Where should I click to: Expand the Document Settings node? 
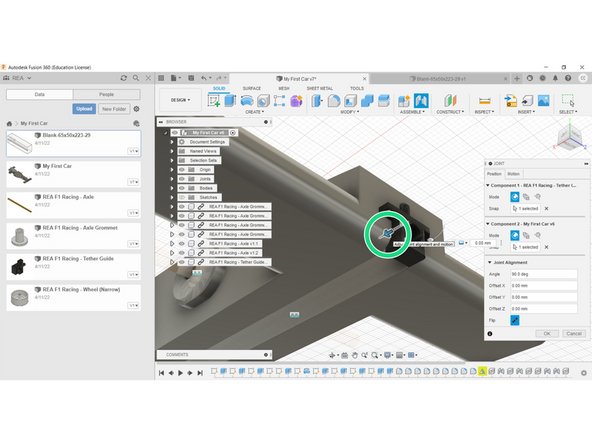point(172,142)
